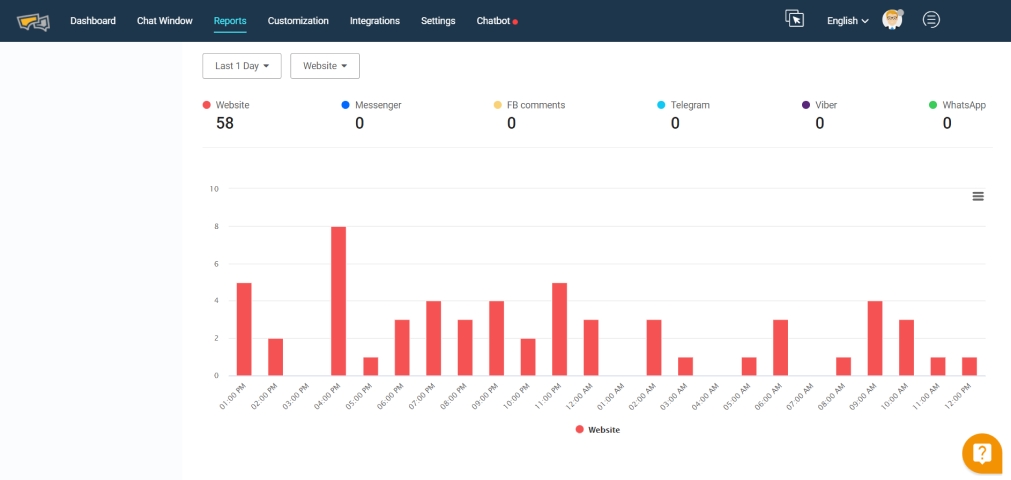Image resolution: width=1011 pixels, height=480 pixels.
Task: Toggle Website series in chart legend
Action: [598, 429]
